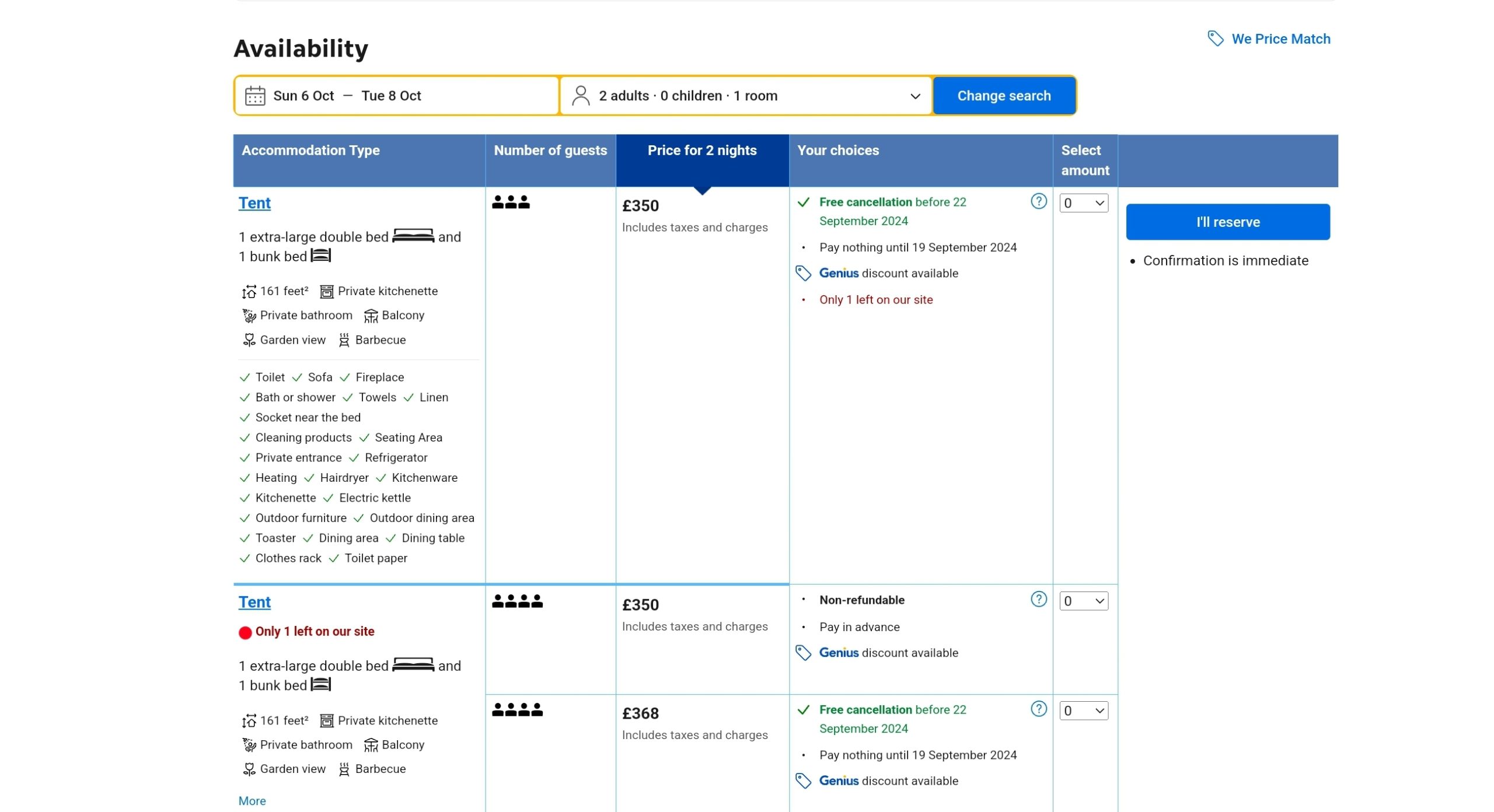Click 'Socket near the bed' facility text

coord(308,418)
